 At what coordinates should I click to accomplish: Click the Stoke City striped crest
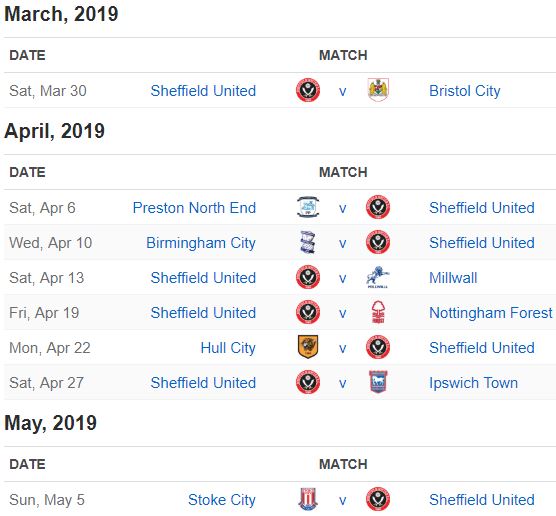308,499
